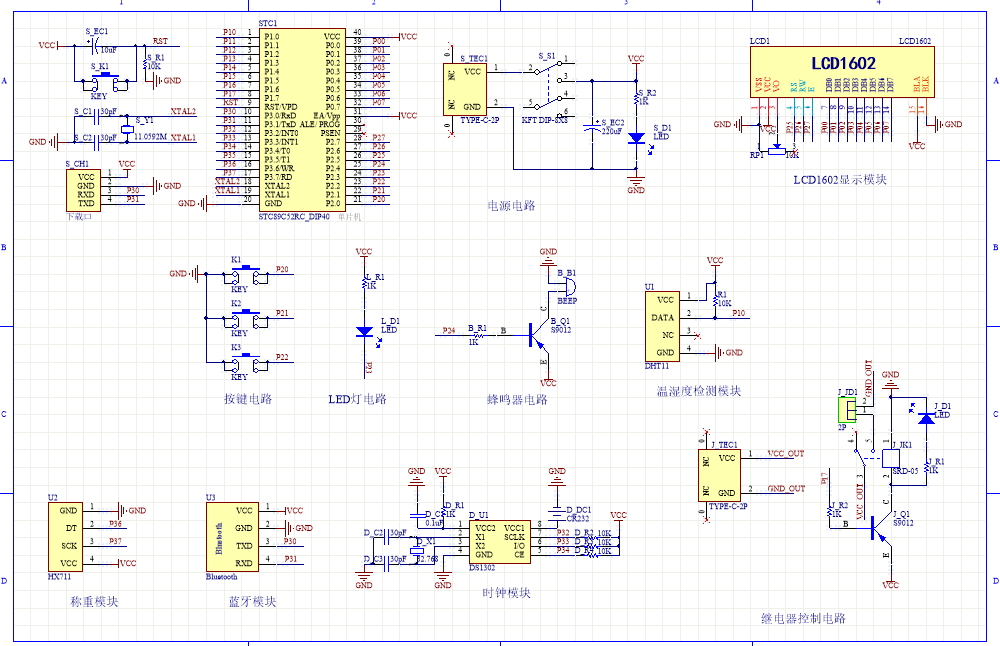
Task: Click the B_Q1 S9012 transistor
Action: pos(539,335)
